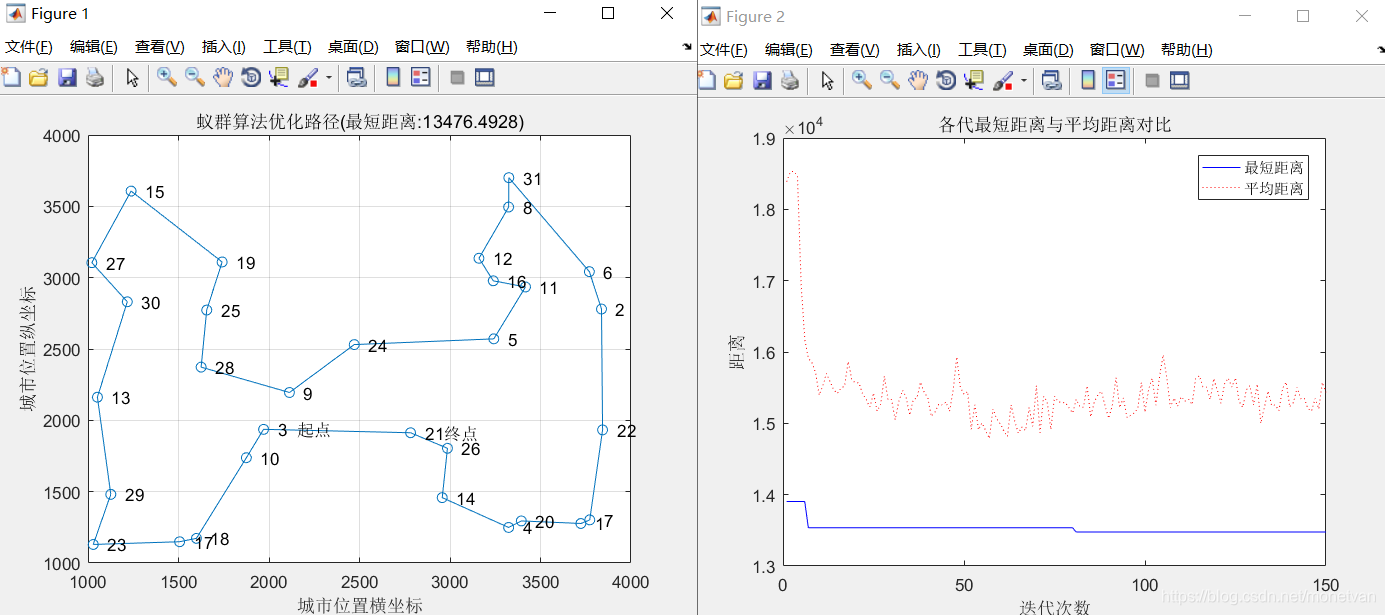Select Brush data tool in Figure 1
Image resolution: width=1385 pixels, height=615 pixels.
[x=307, y=77]
